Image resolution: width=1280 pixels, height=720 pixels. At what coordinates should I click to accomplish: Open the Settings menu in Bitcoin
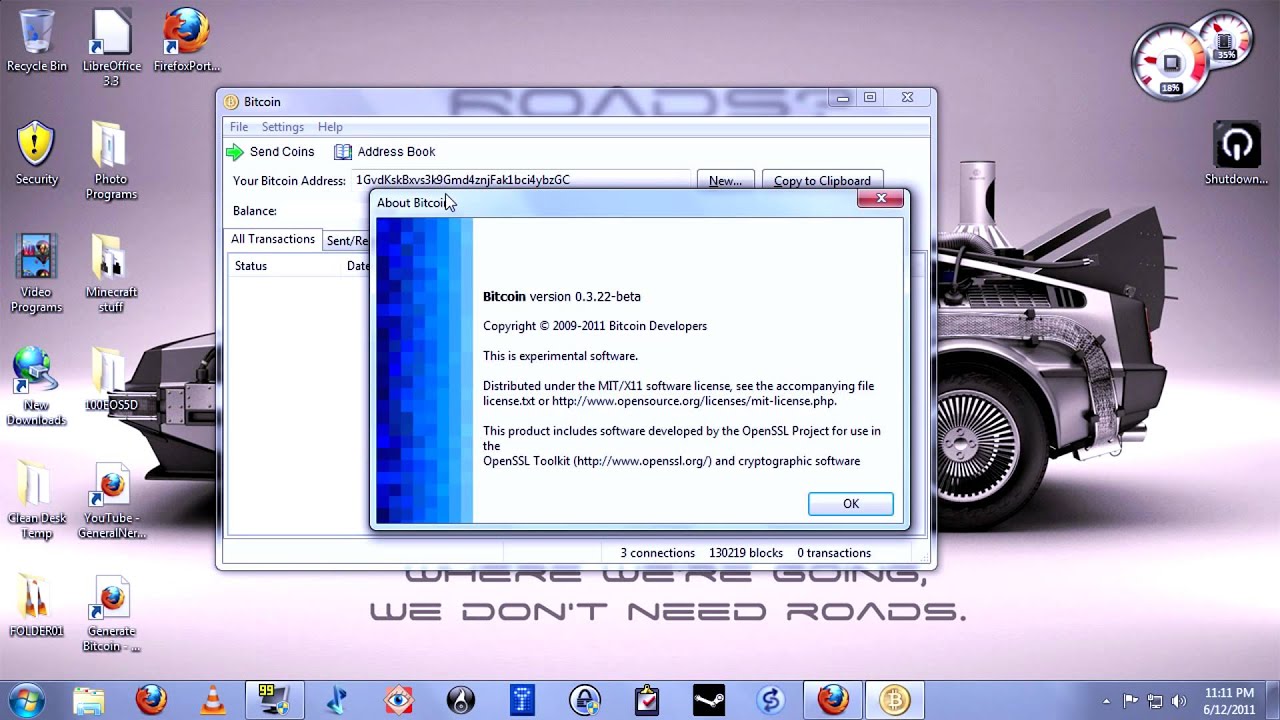click(x=283, y=127)
